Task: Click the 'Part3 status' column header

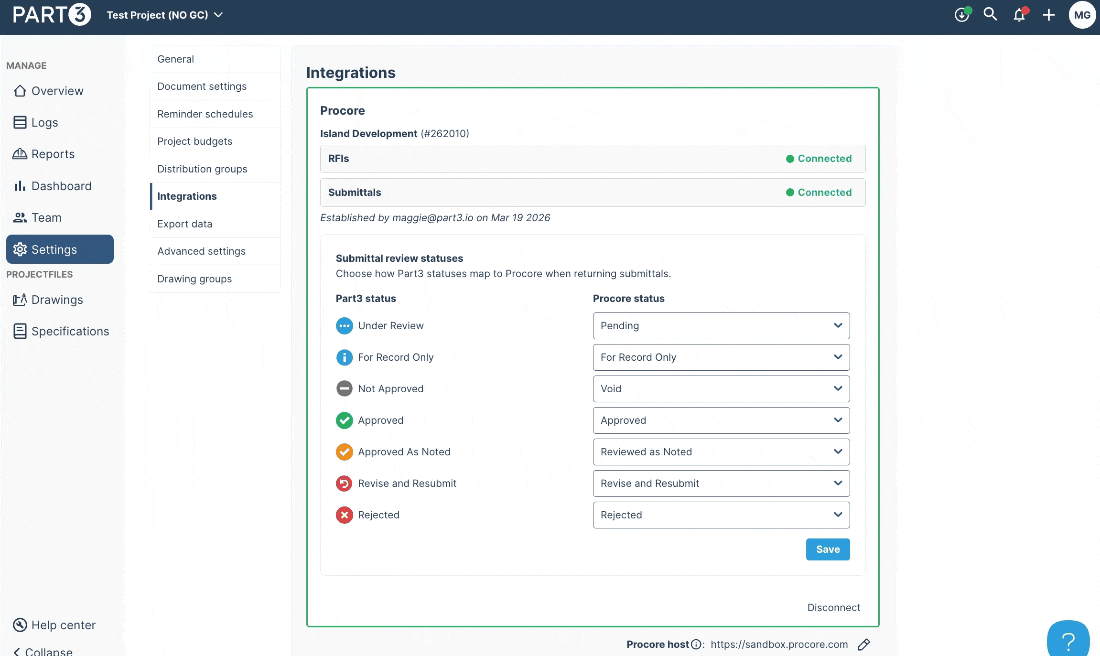Action: 365,298
